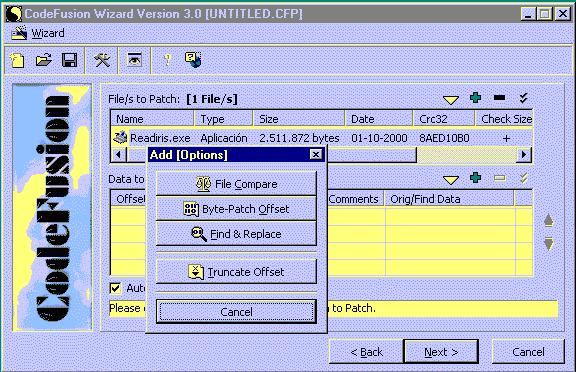Image resolution: width=576 pixels, height=372 pixels.
Task: Expand the yellow triangle dropdown above files list
Action: [451, 100]
